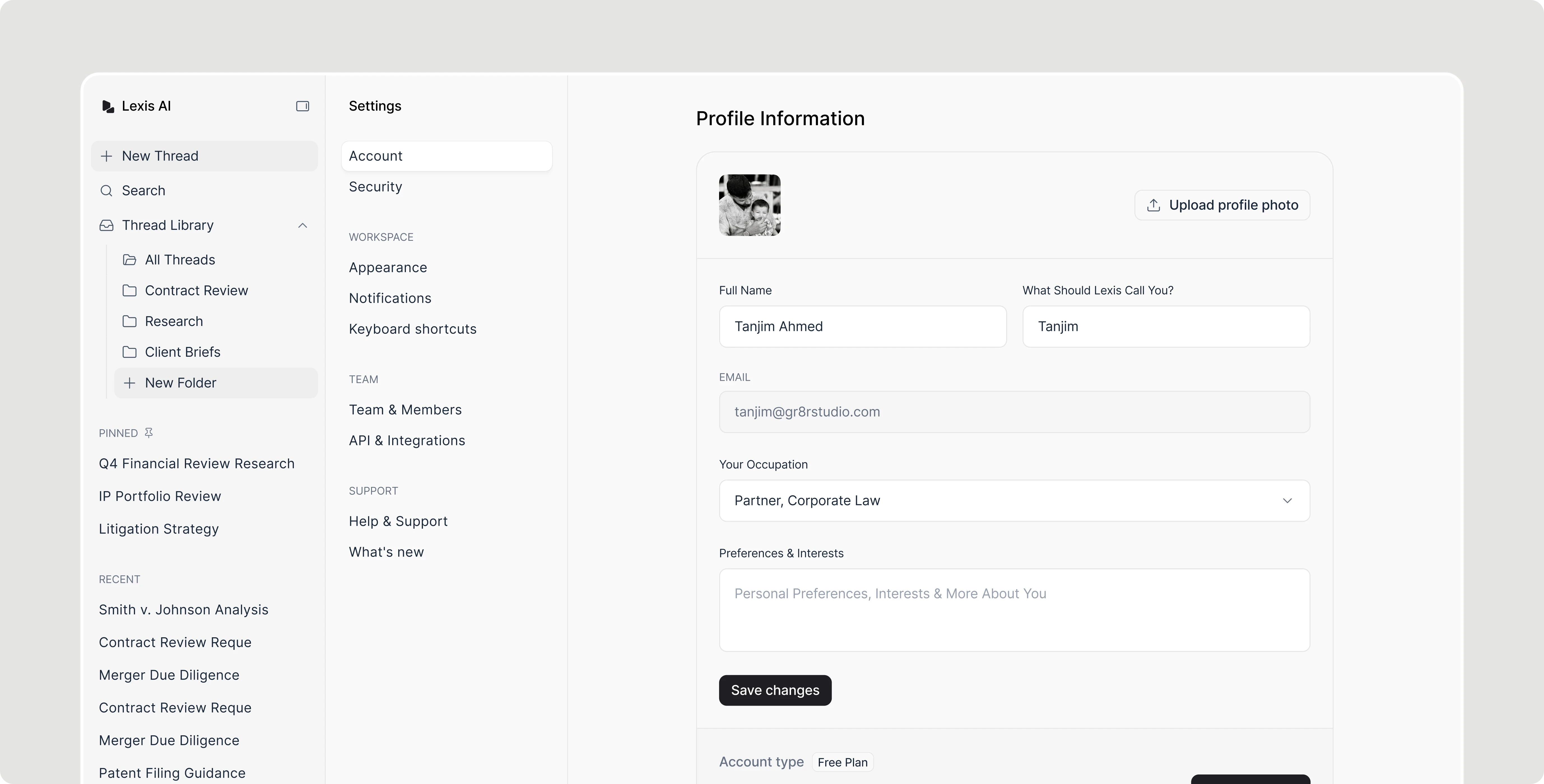Open Research folder
Viewport: 1544px width, 784px height.
pyautogui.click(x=174, y=322)
